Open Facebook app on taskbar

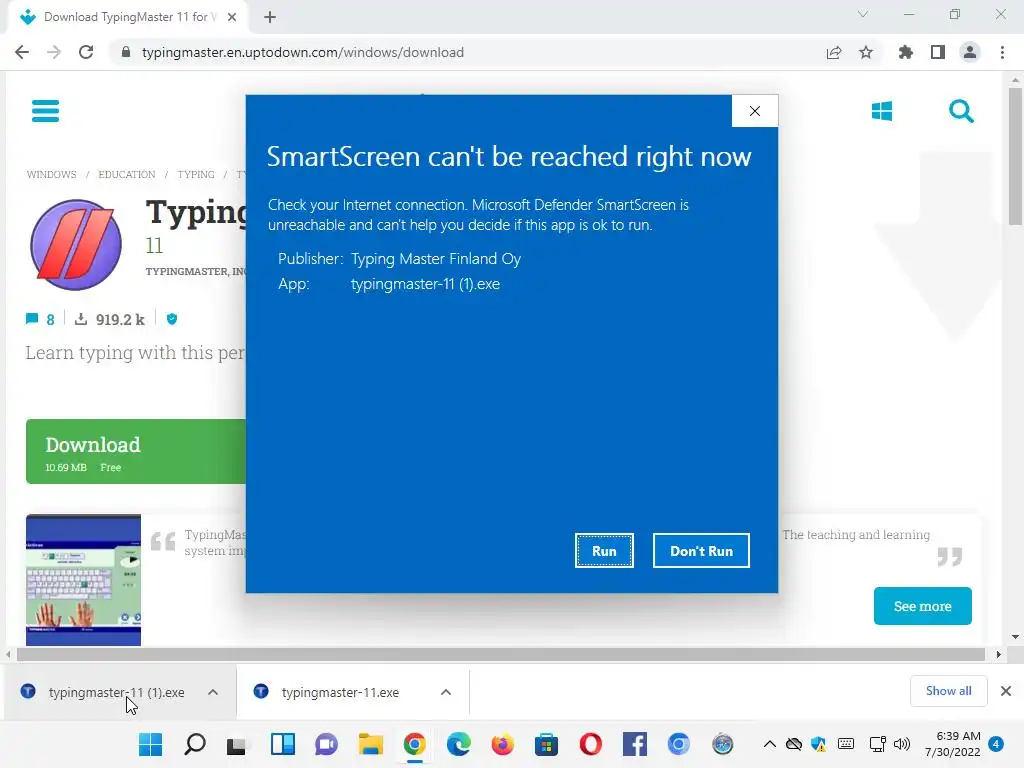(x=634, y=744)
